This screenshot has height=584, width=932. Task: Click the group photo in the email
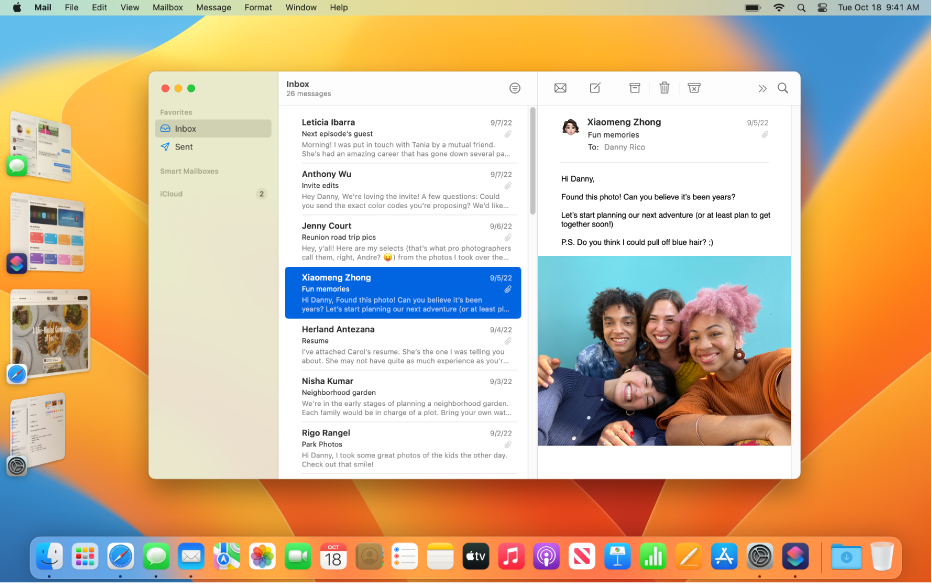click(x=664, y=350)
